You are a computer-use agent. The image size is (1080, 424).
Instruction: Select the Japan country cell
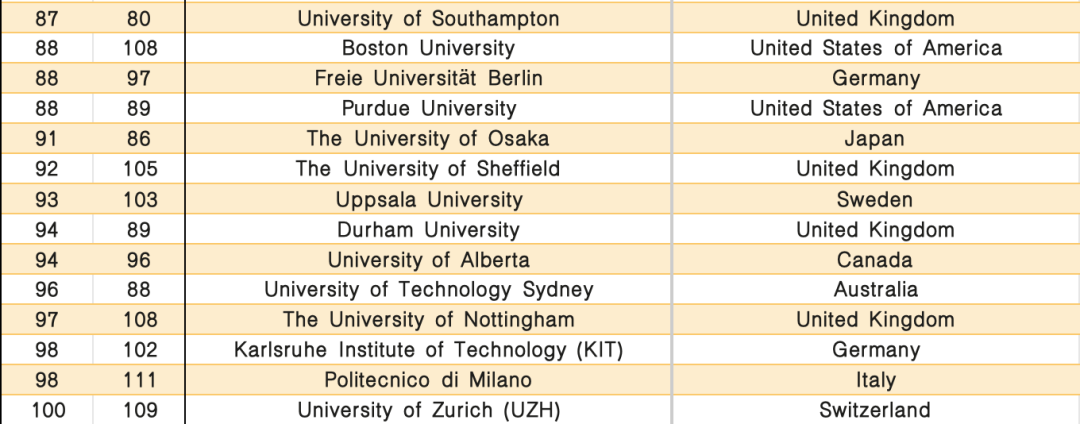[876, 139]
